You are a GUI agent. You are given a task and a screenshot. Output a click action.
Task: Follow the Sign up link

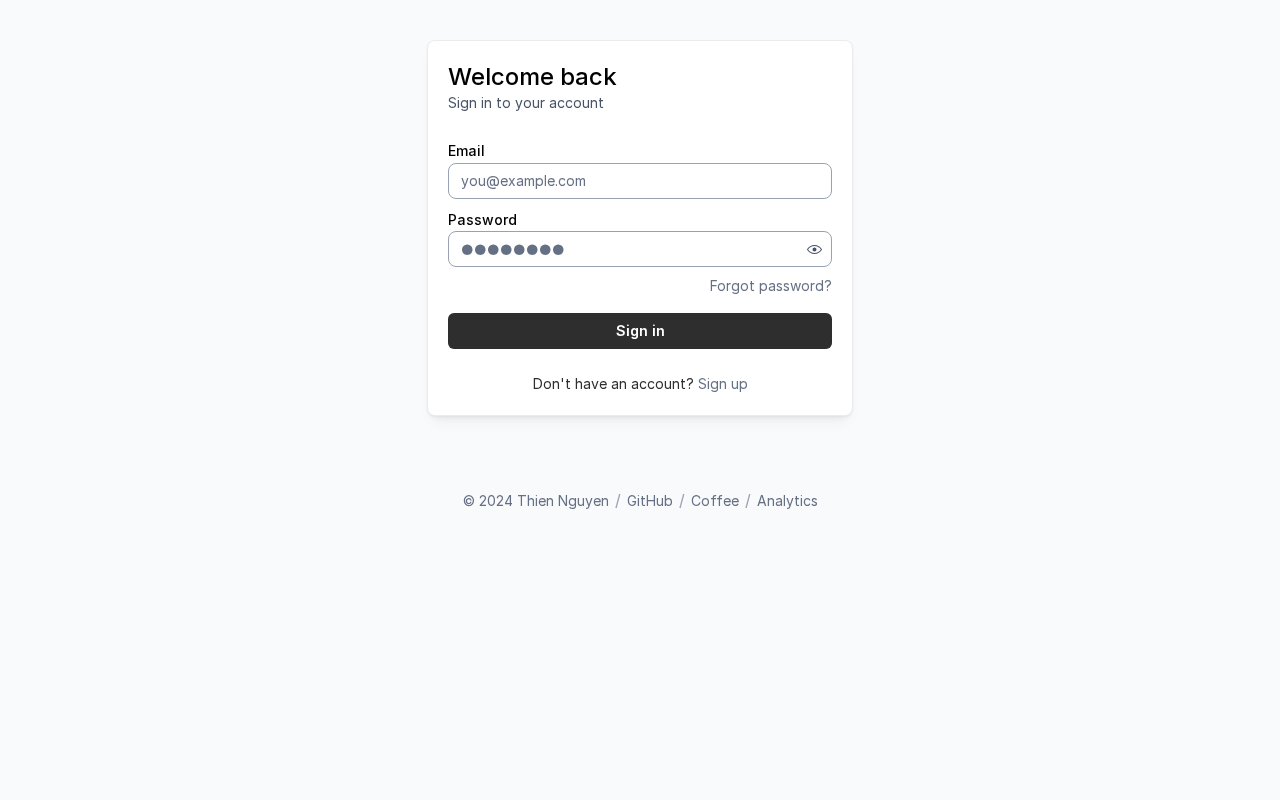pyautogui.click(x=722, y=384)
